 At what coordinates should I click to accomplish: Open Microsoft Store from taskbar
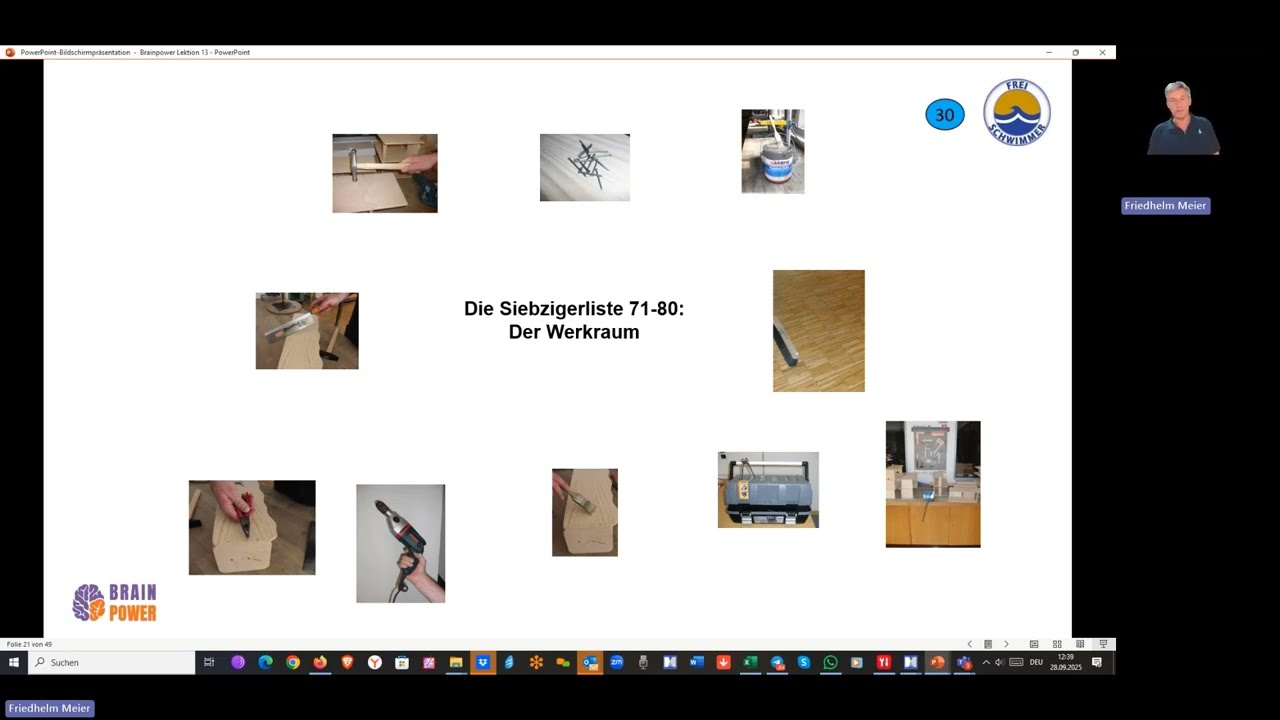pos(402,662)
